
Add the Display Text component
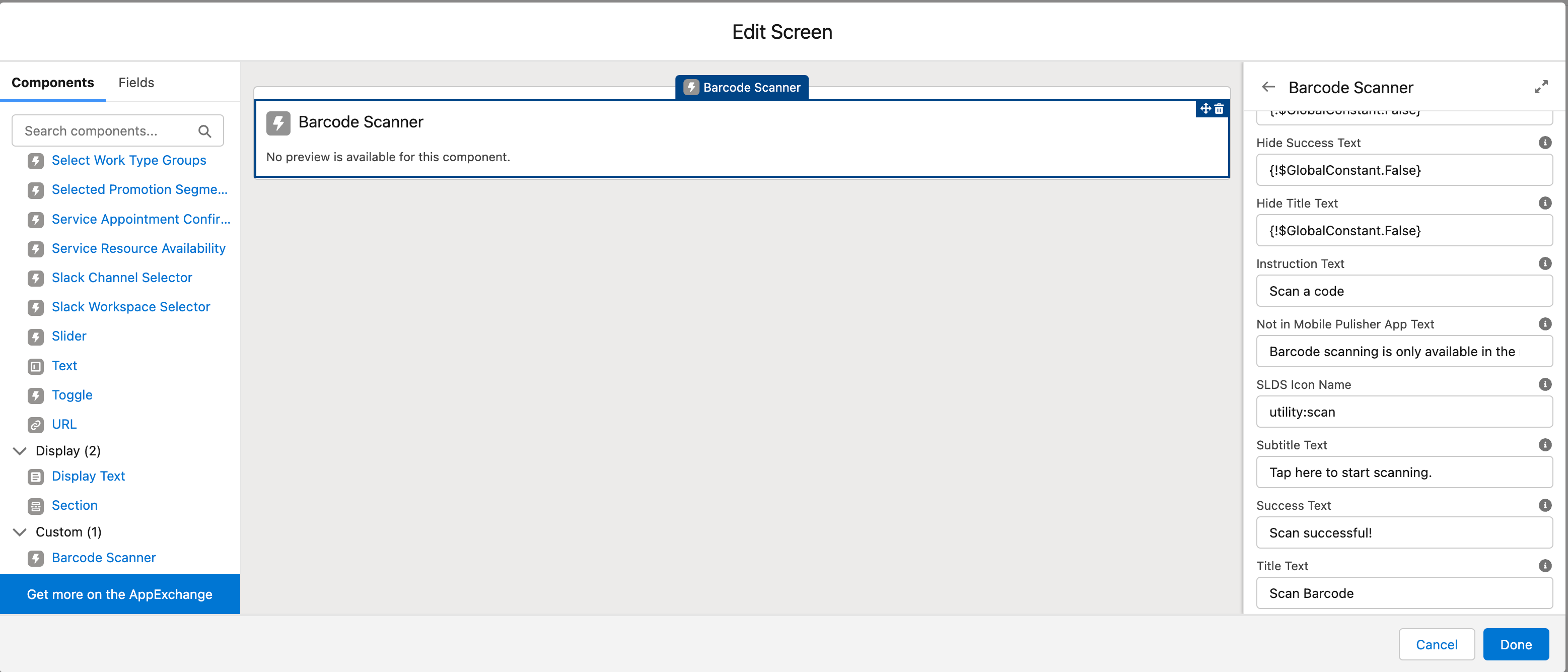(88, 476)
